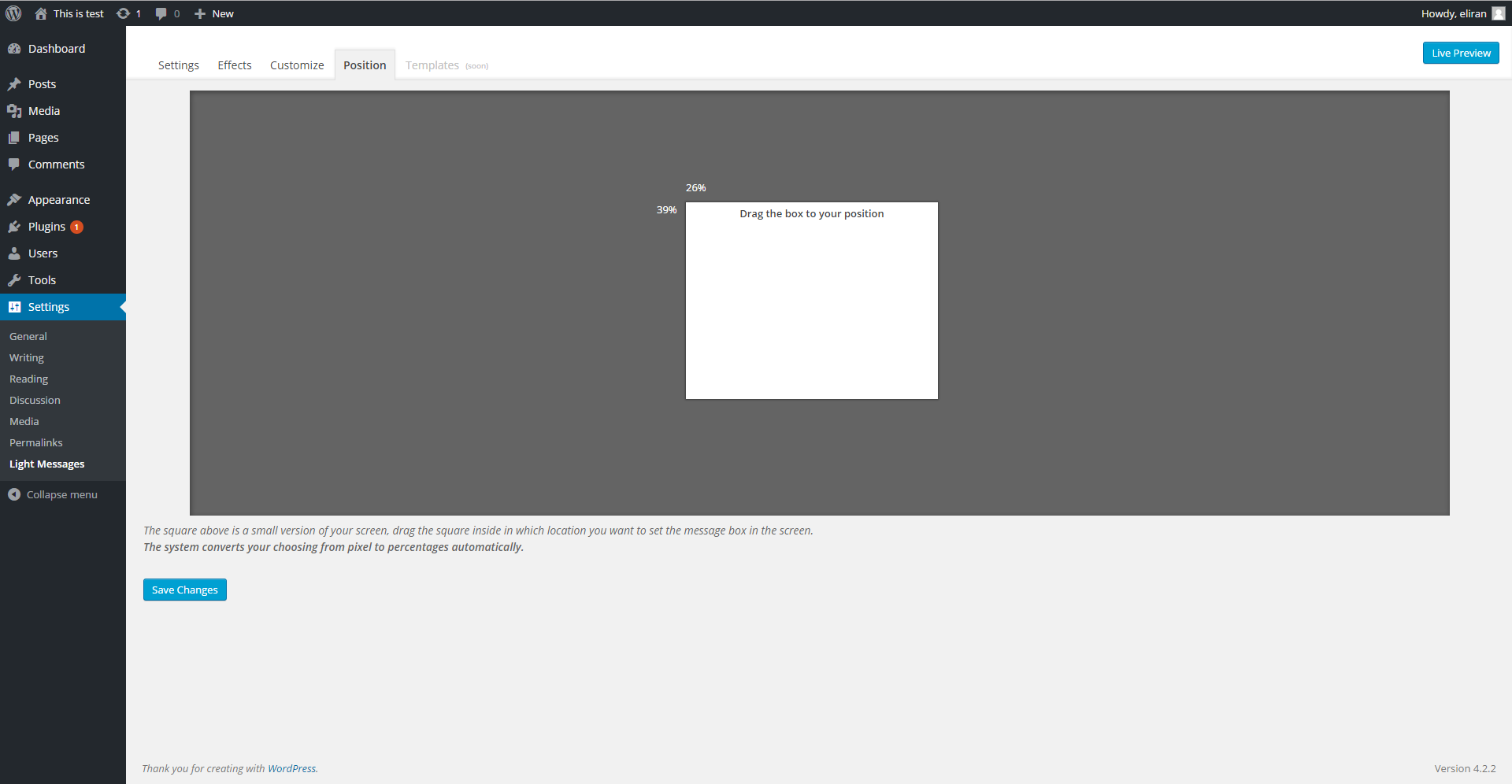Click the Pages sidebar icon
Screen dimensions: 1512x784
14,138
